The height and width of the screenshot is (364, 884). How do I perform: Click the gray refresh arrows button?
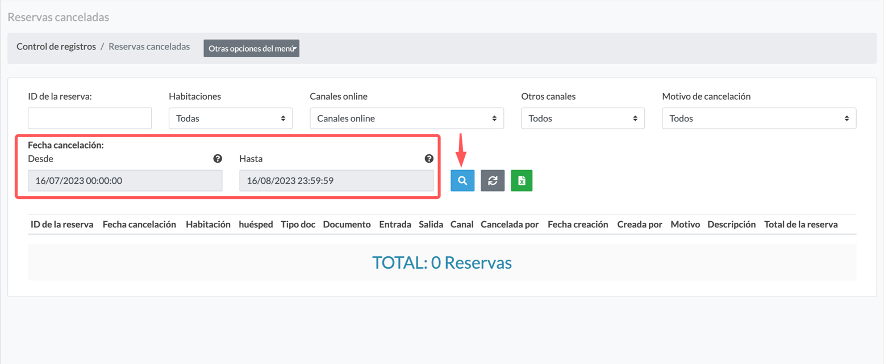[492, 180]
